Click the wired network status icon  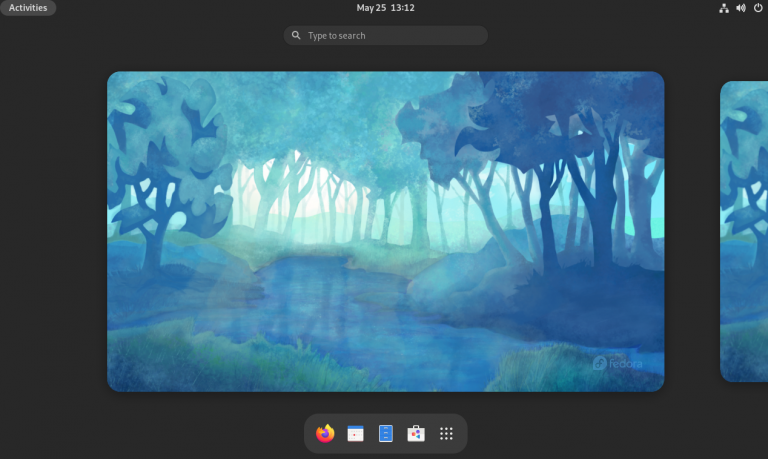(x=724, y=8)
